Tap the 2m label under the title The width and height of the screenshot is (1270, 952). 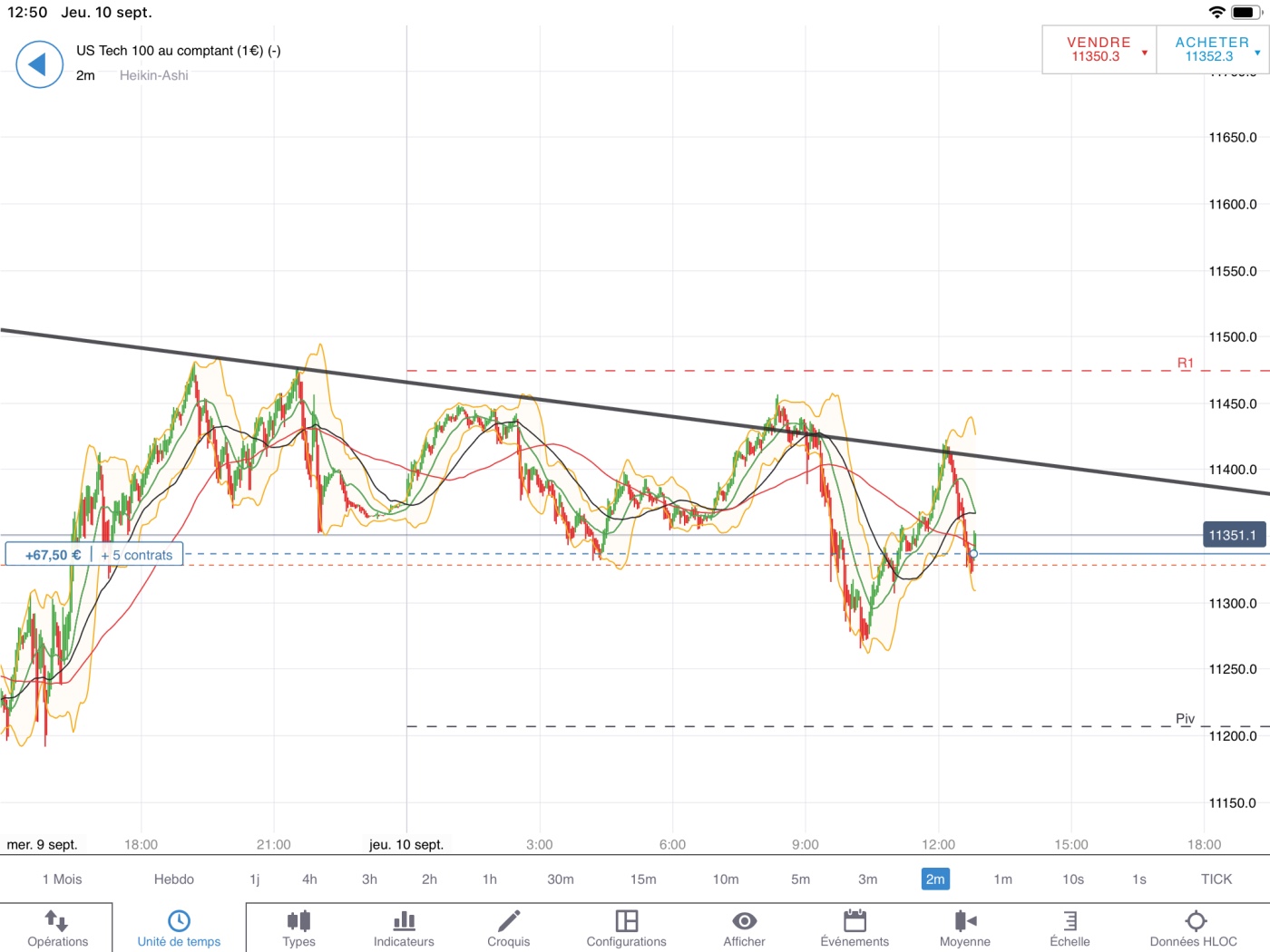85,75
